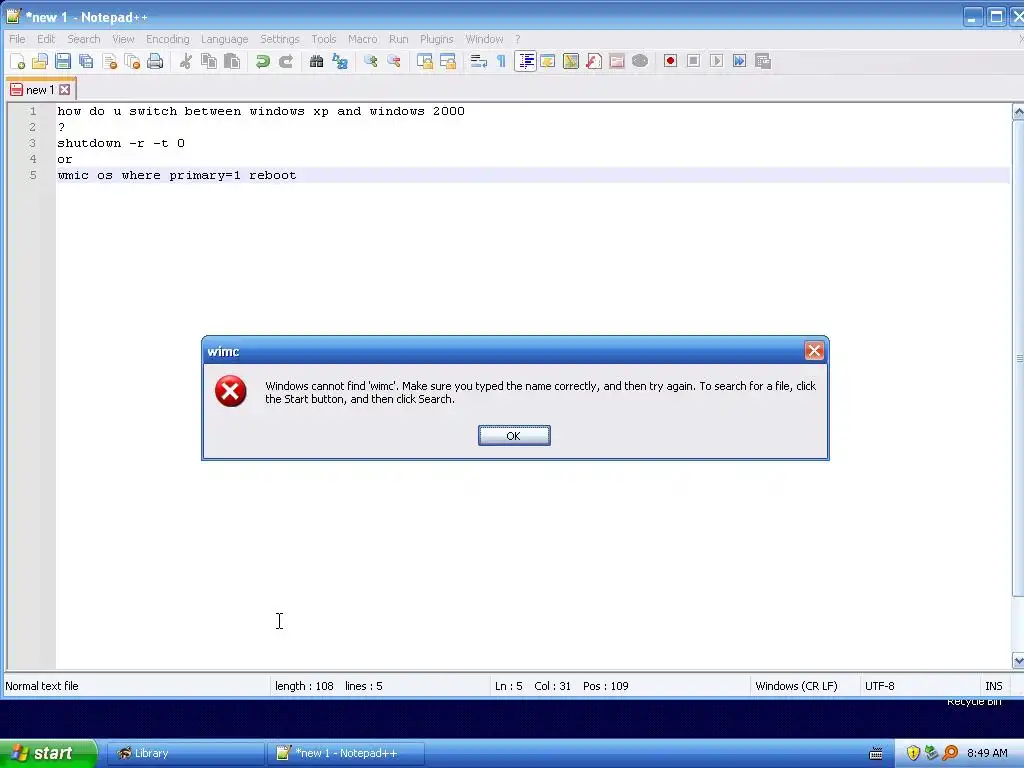The height and width of the screenshot is (768, 1024).
Task: Click the Cut scissors icon
Action: click(x=186, y=61)
